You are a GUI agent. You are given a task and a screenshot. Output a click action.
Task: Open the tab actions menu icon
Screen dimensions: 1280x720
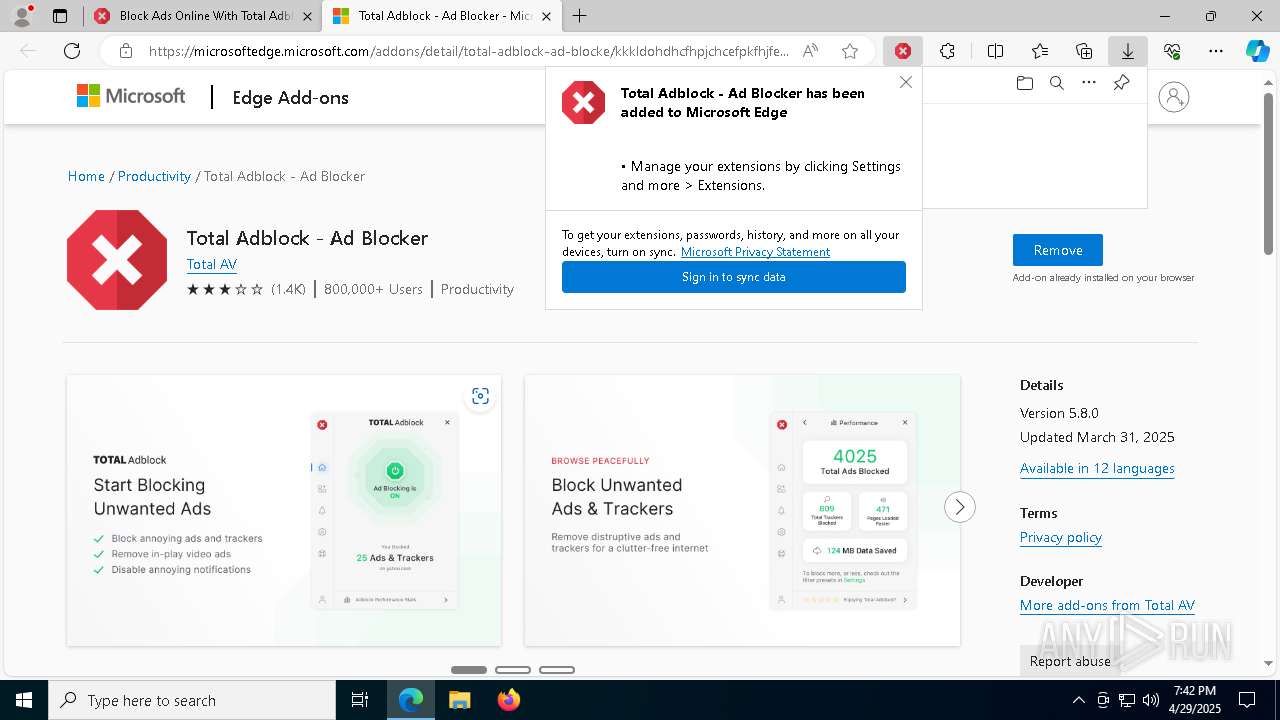tap(60, 16)
